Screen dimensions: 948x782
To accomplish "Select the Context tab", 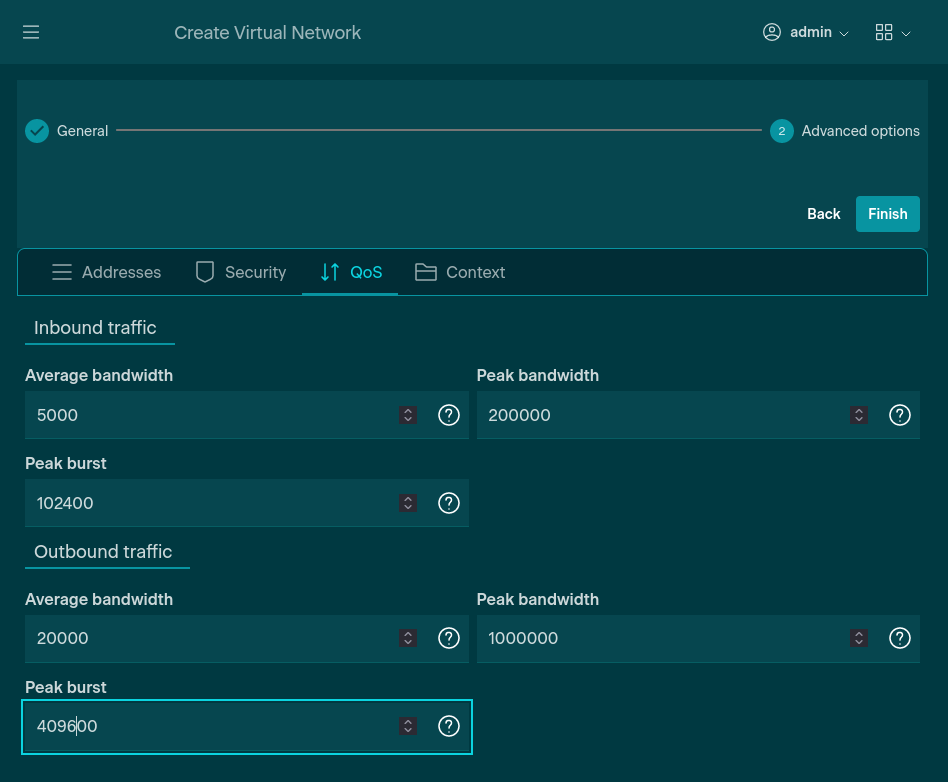I will 460,272.
